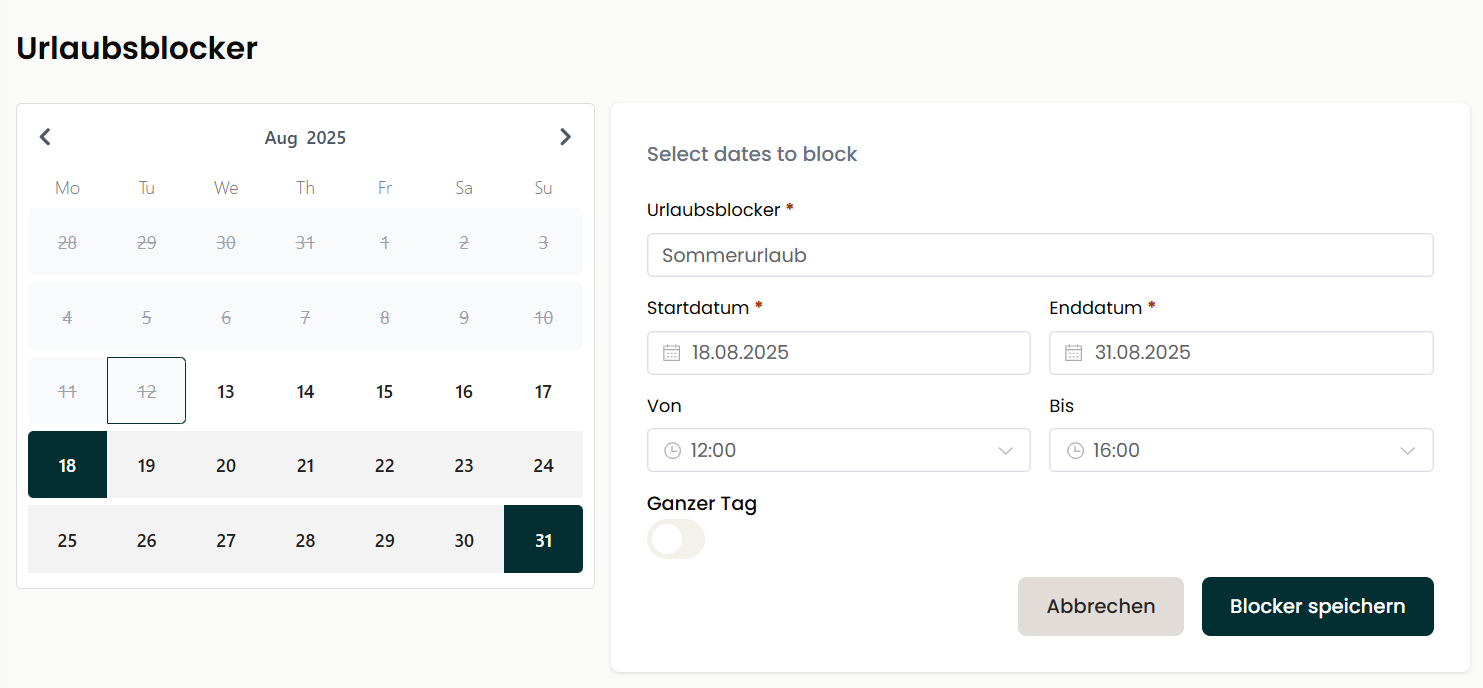This screenshot has height=688, width=1483.
Task: Select August 19 in calendar
Action: [147, 465]
